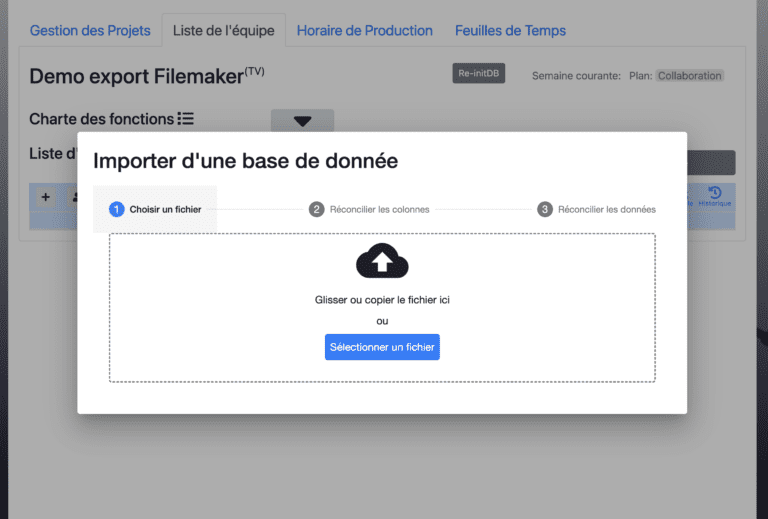Switch to Liste de l'équipe tab
This screenshot has width=768, height=519.
(223, 30)
